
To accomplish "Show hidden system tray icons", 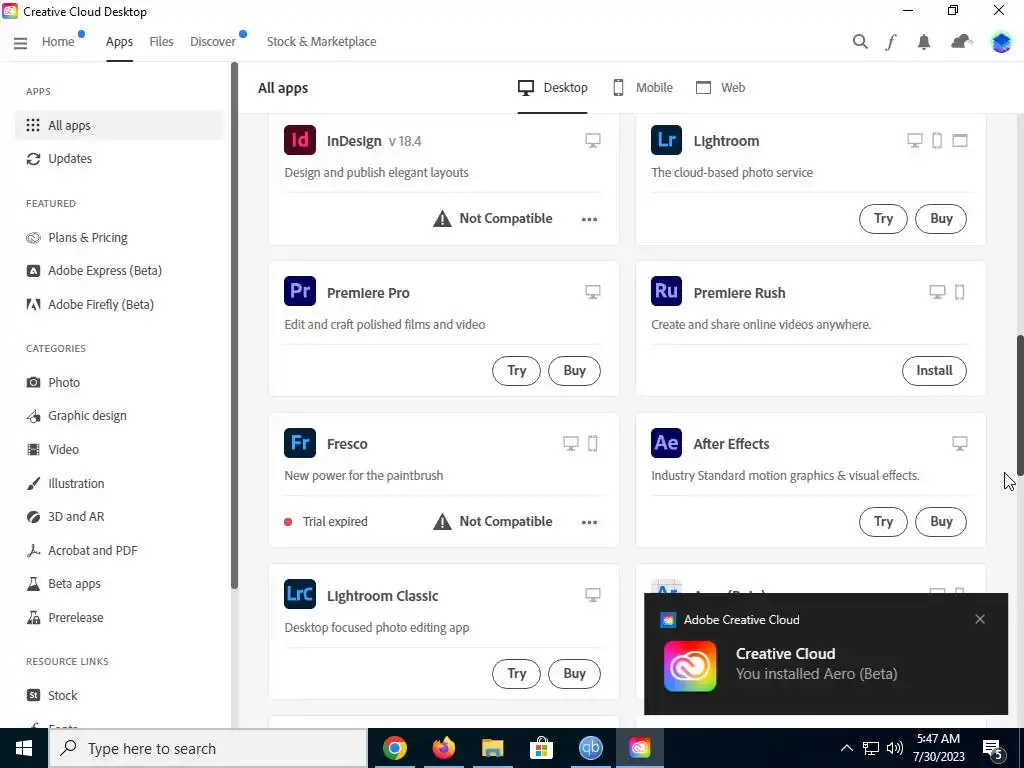I will point(846,748).
